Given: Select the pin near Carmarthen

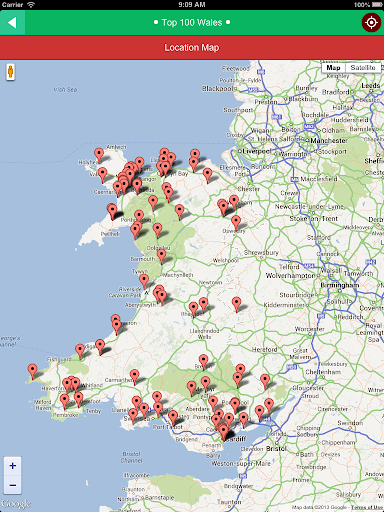Looking at the screenshot, I should click(x=134, y=377).
